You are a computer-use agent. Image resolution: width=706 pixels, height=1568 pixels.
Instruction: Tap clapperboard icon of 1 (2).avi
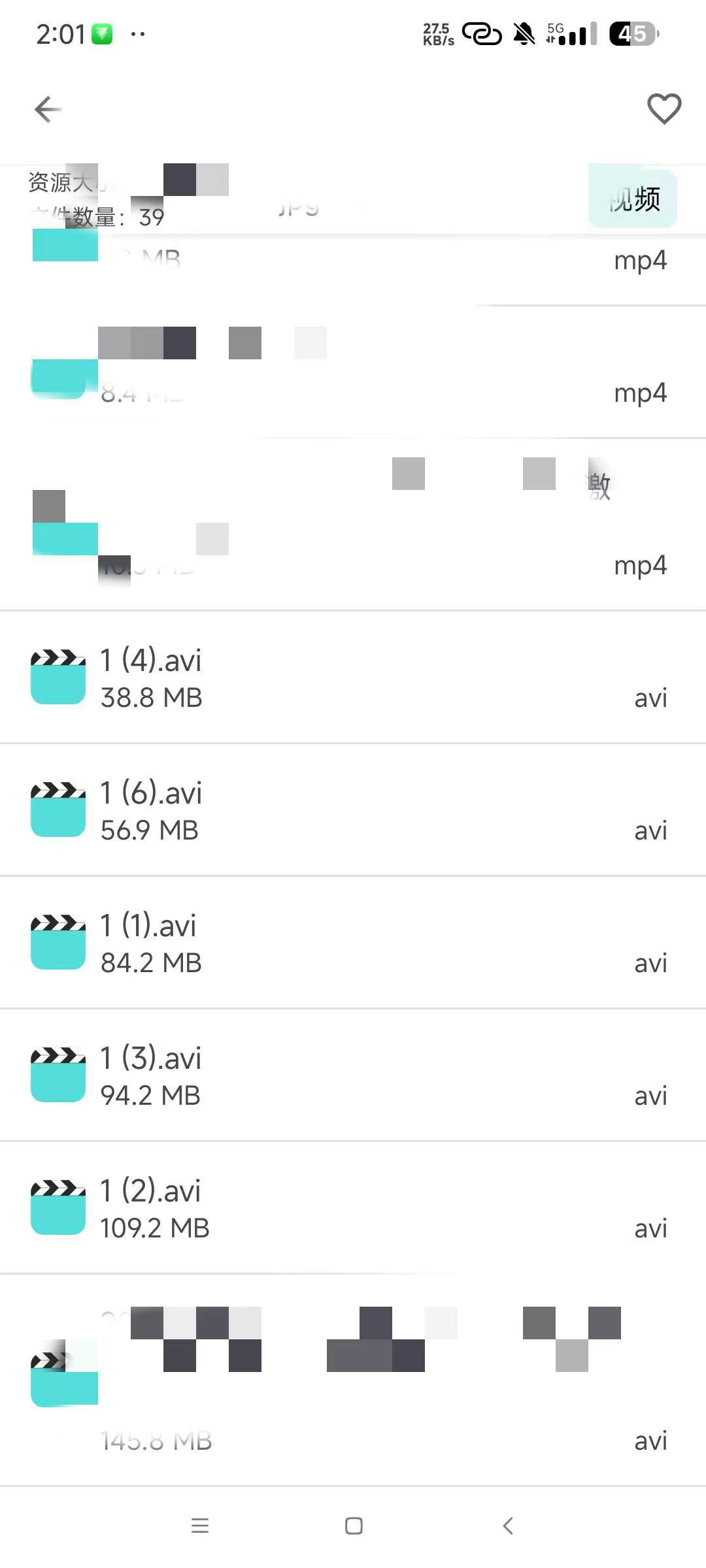pyautogui.click(x=58, y=1207)
